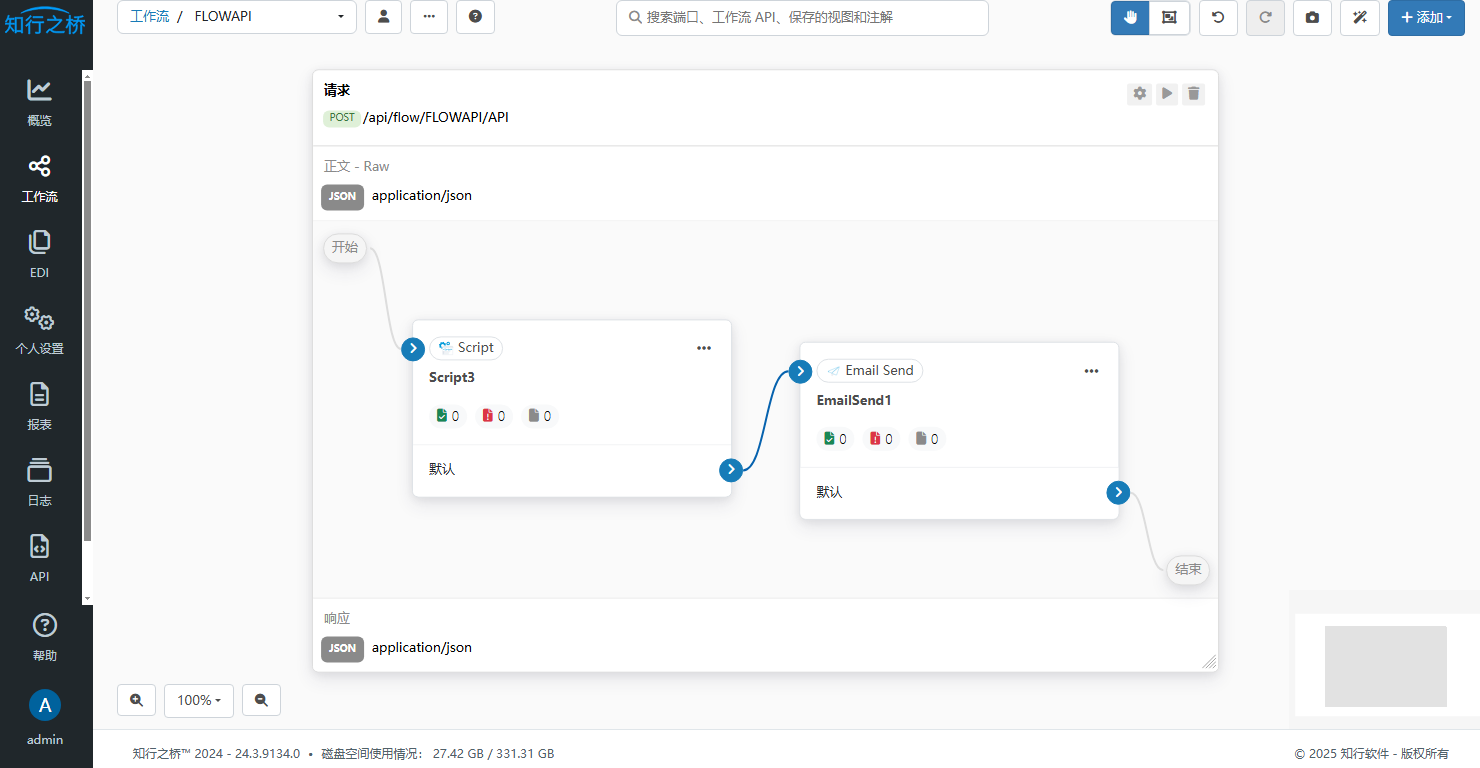Click the undo arrow button
1480x768 pixels.
pyautogui.click(x=1218, y=17)
